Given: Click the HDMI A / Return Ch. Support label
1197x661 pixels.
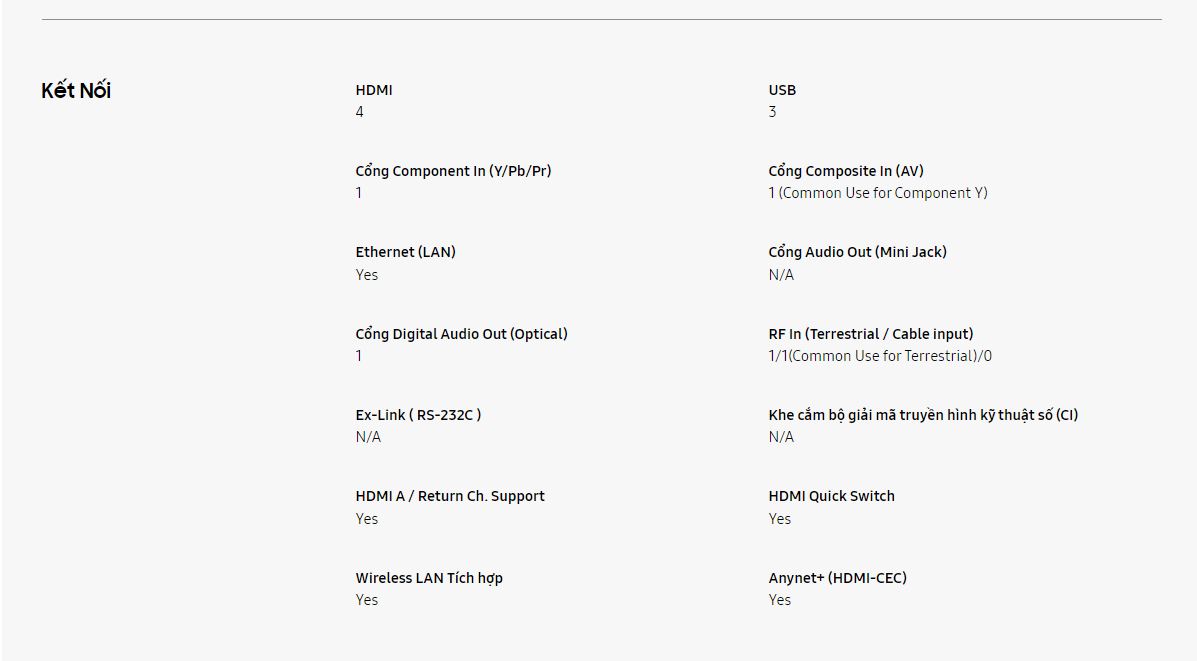Looking at the screenshot, I should click(450, 496).
